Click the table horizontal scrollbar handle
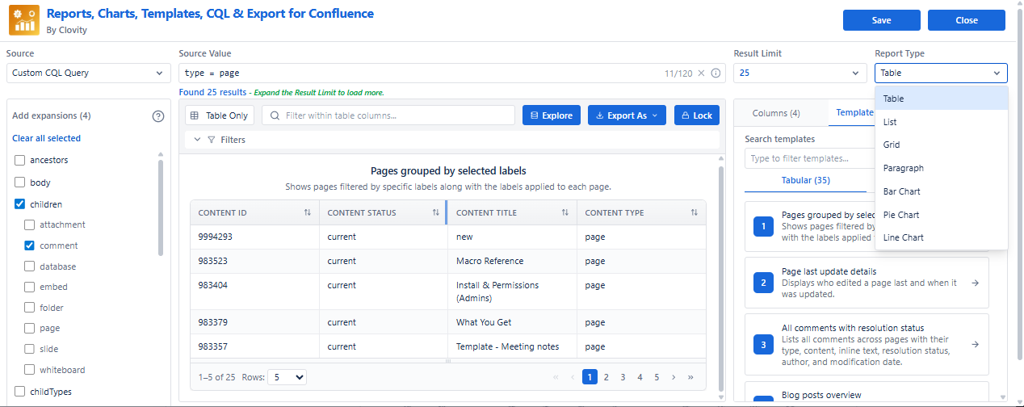Screen dimensions: 1024x407 tap(448, 361)
